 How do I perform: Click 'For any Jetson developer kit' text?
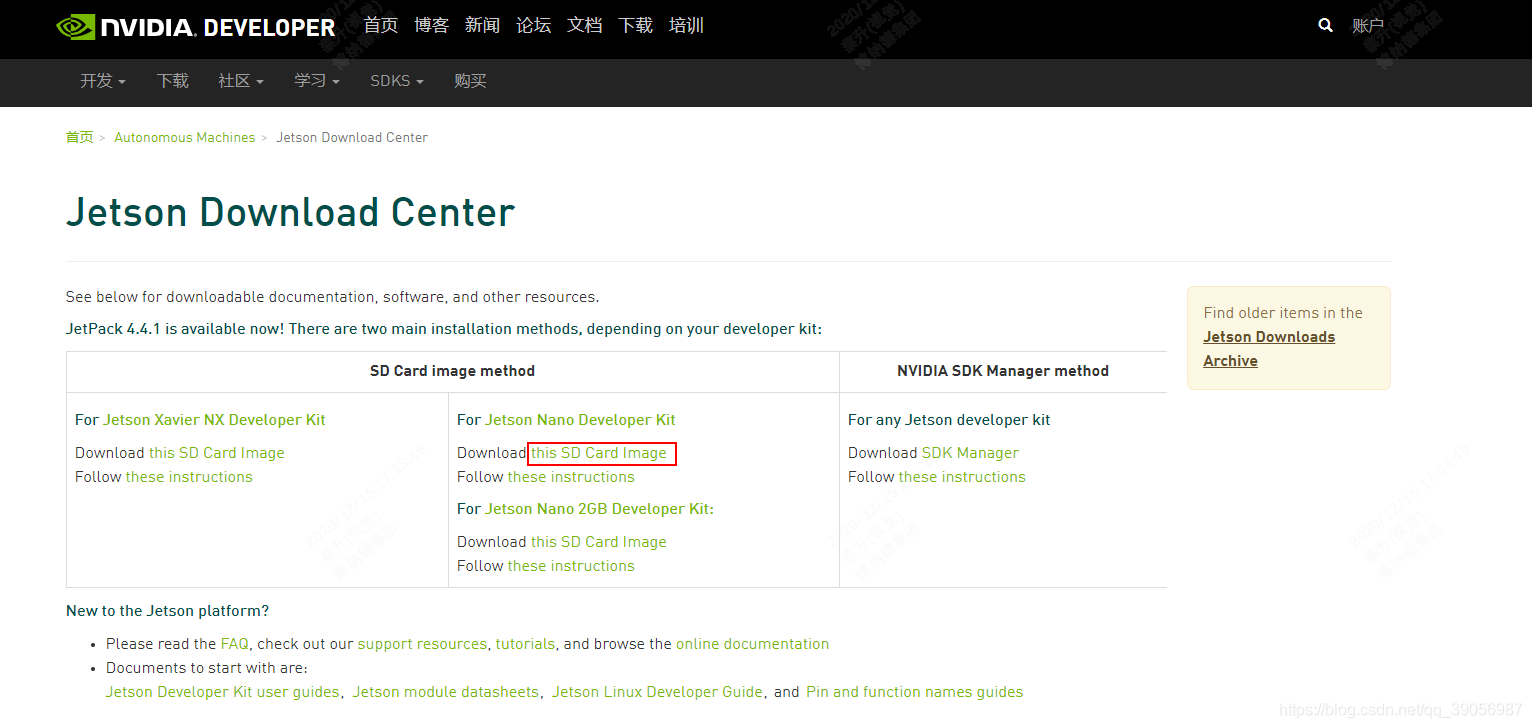pyautogui.click(x=949, y=420)
